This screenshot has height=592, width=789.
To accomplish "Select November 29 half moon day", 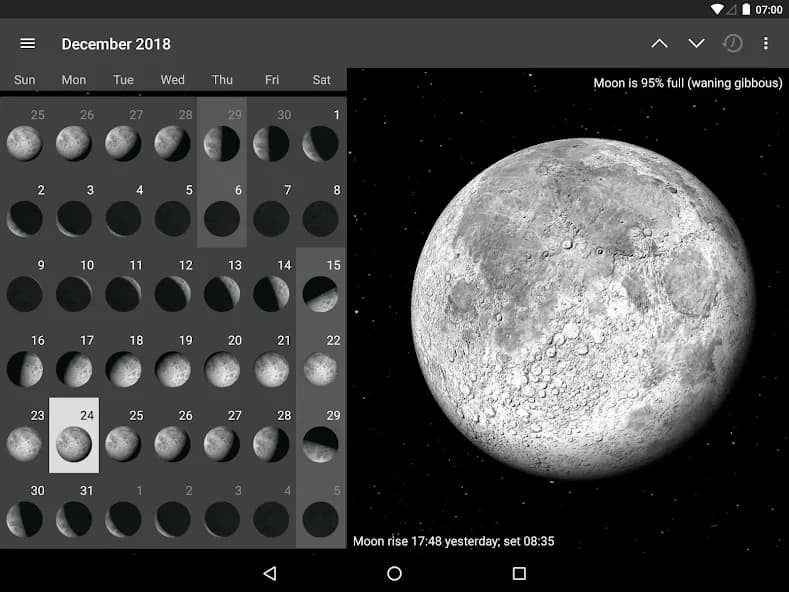I will [x=222, y=134].
